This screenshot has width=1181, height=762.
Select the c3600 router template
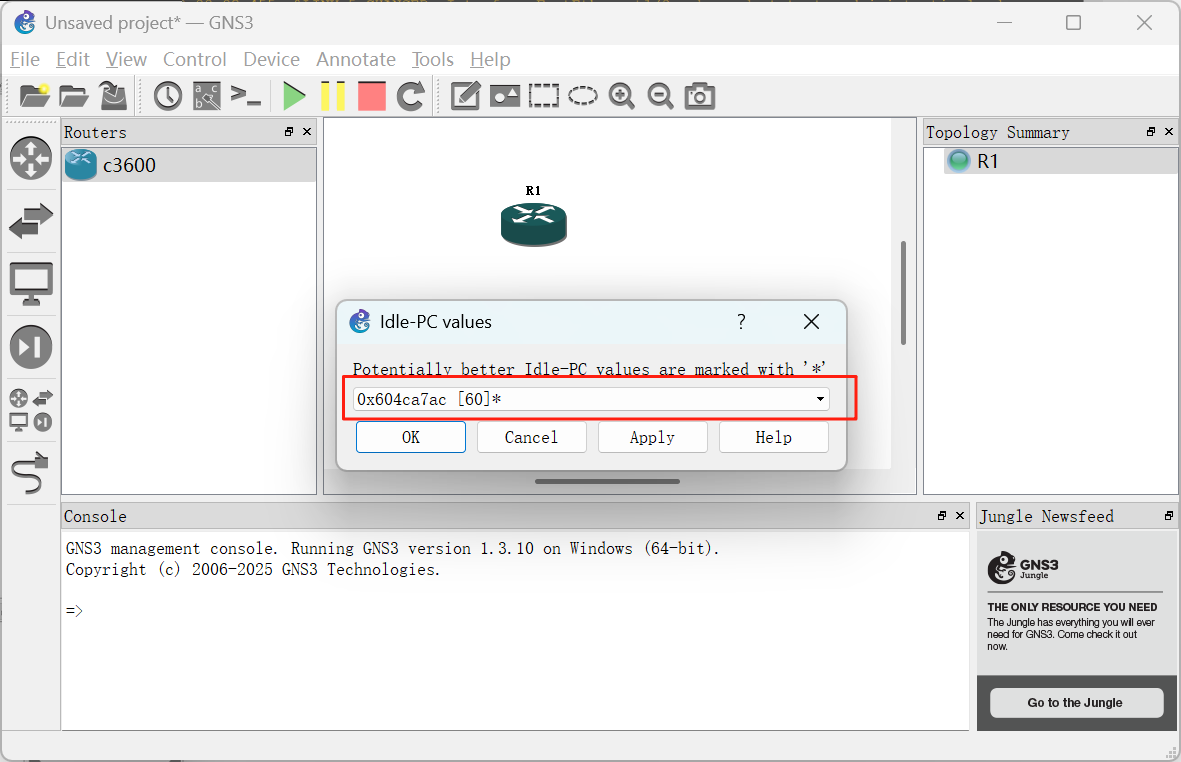tap(189, 165)
